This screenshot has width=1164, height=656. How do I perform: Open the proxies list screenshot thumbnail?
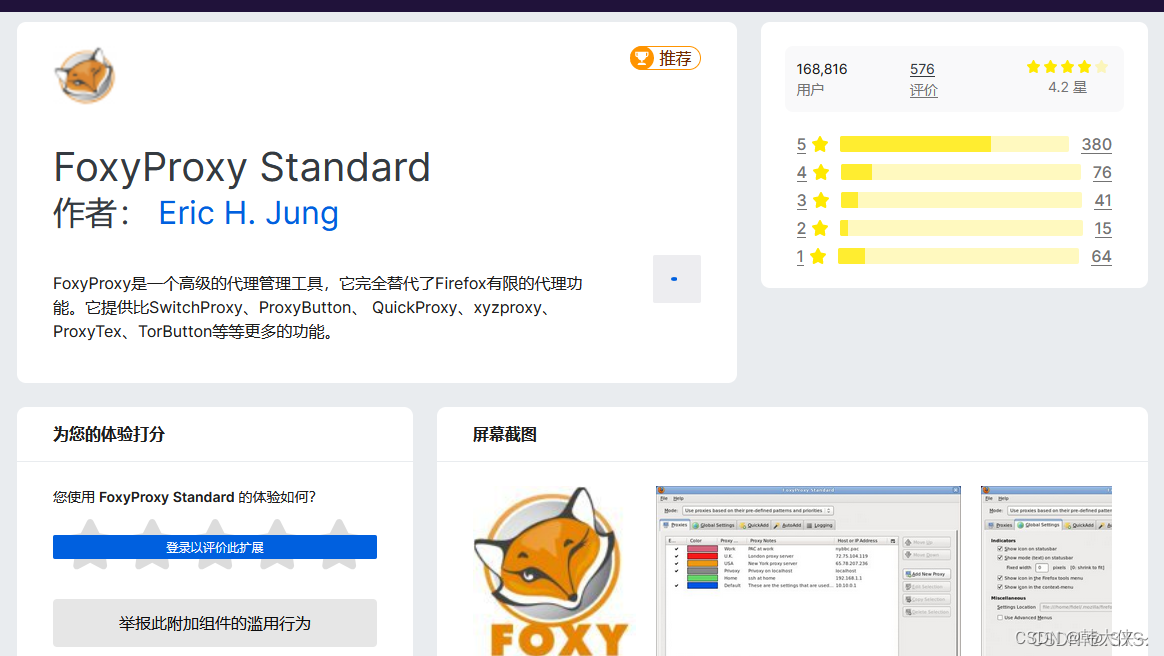click(x=808, y=571)
